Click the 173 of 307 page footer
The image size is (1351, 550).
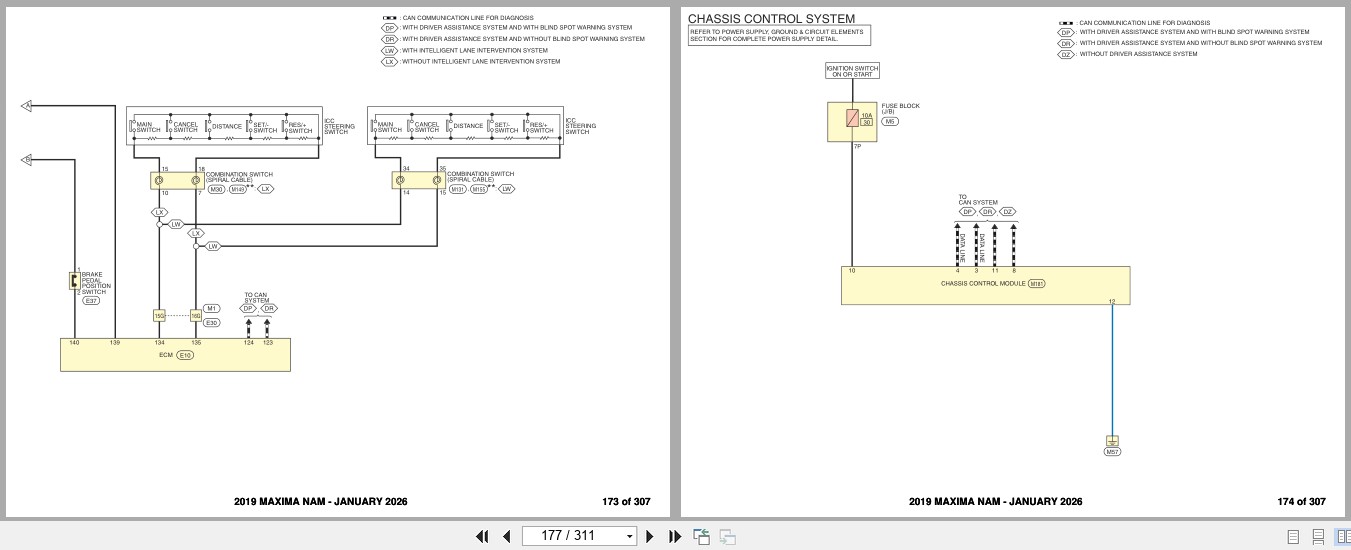(x=626, y=502)
